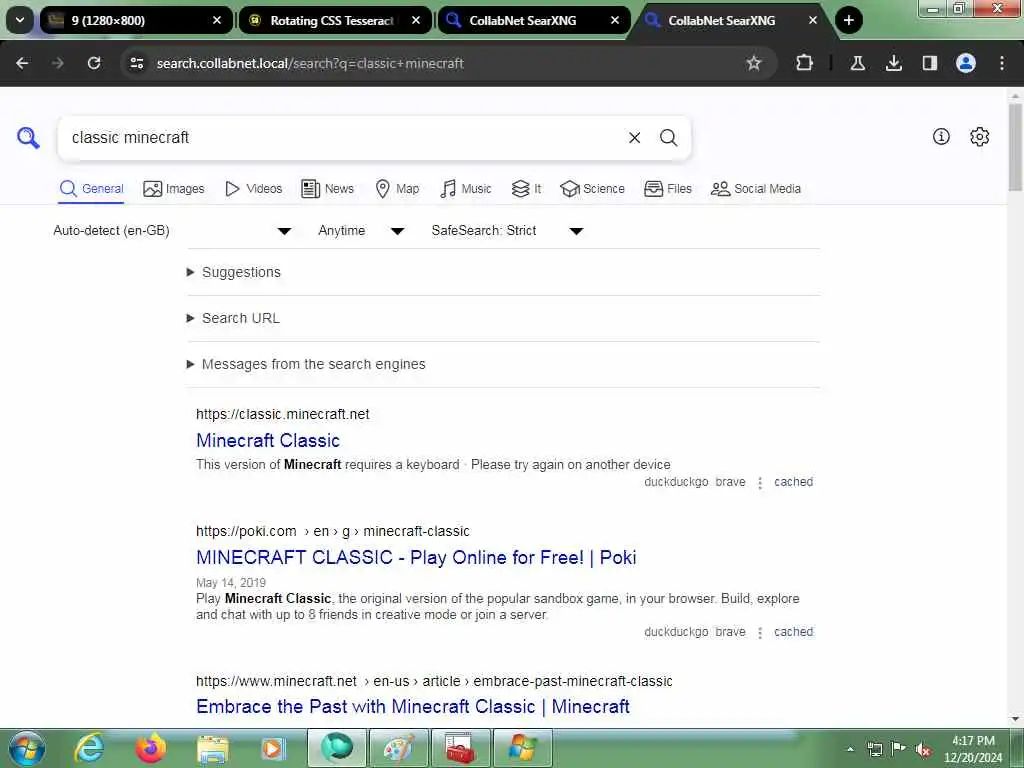Open the Minecraft Classic result link

tap(268, 440)
